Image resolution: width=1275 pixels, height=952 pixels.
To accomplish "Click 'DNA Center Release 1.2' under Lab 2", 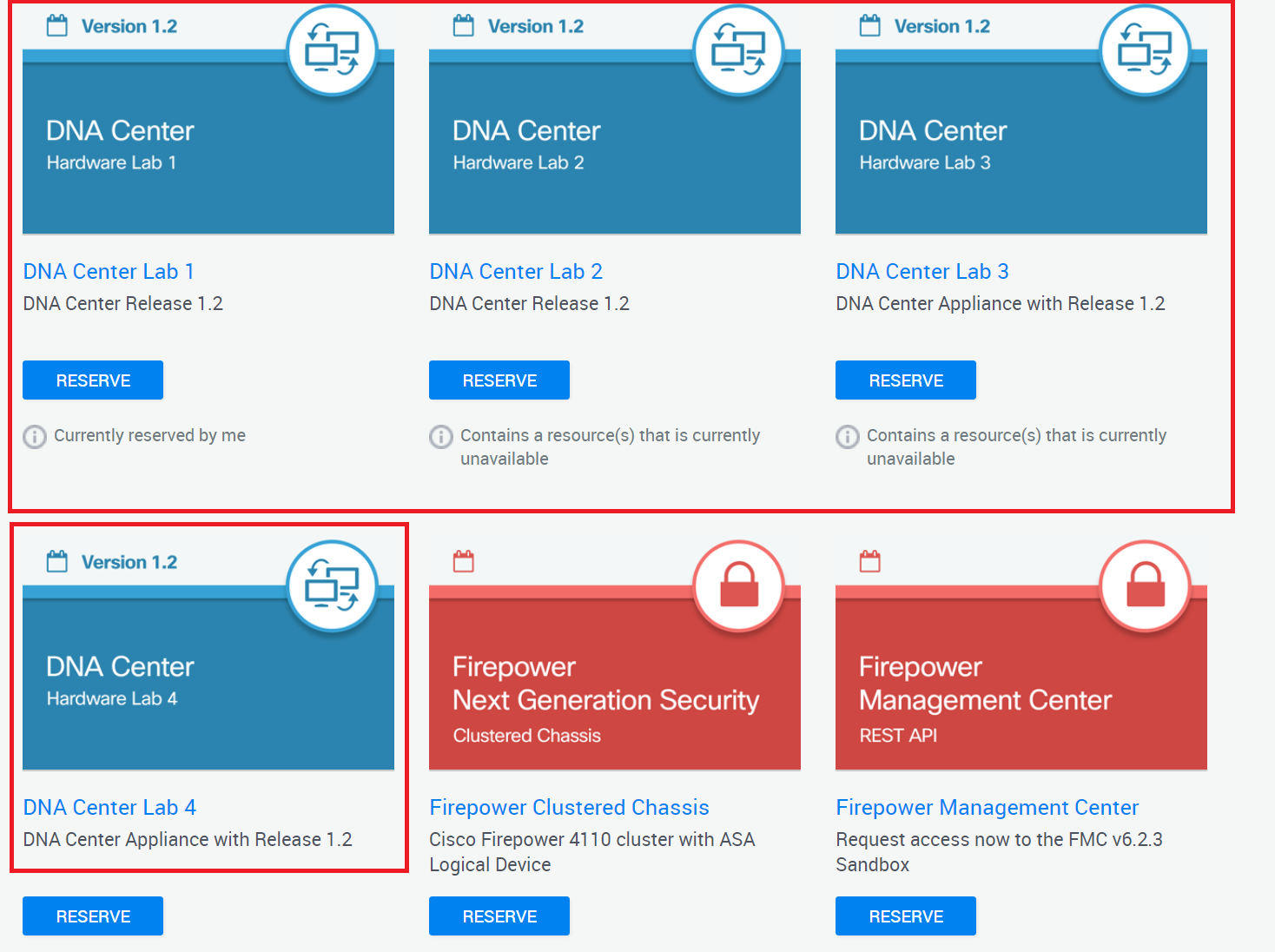I will click(530, 303).
